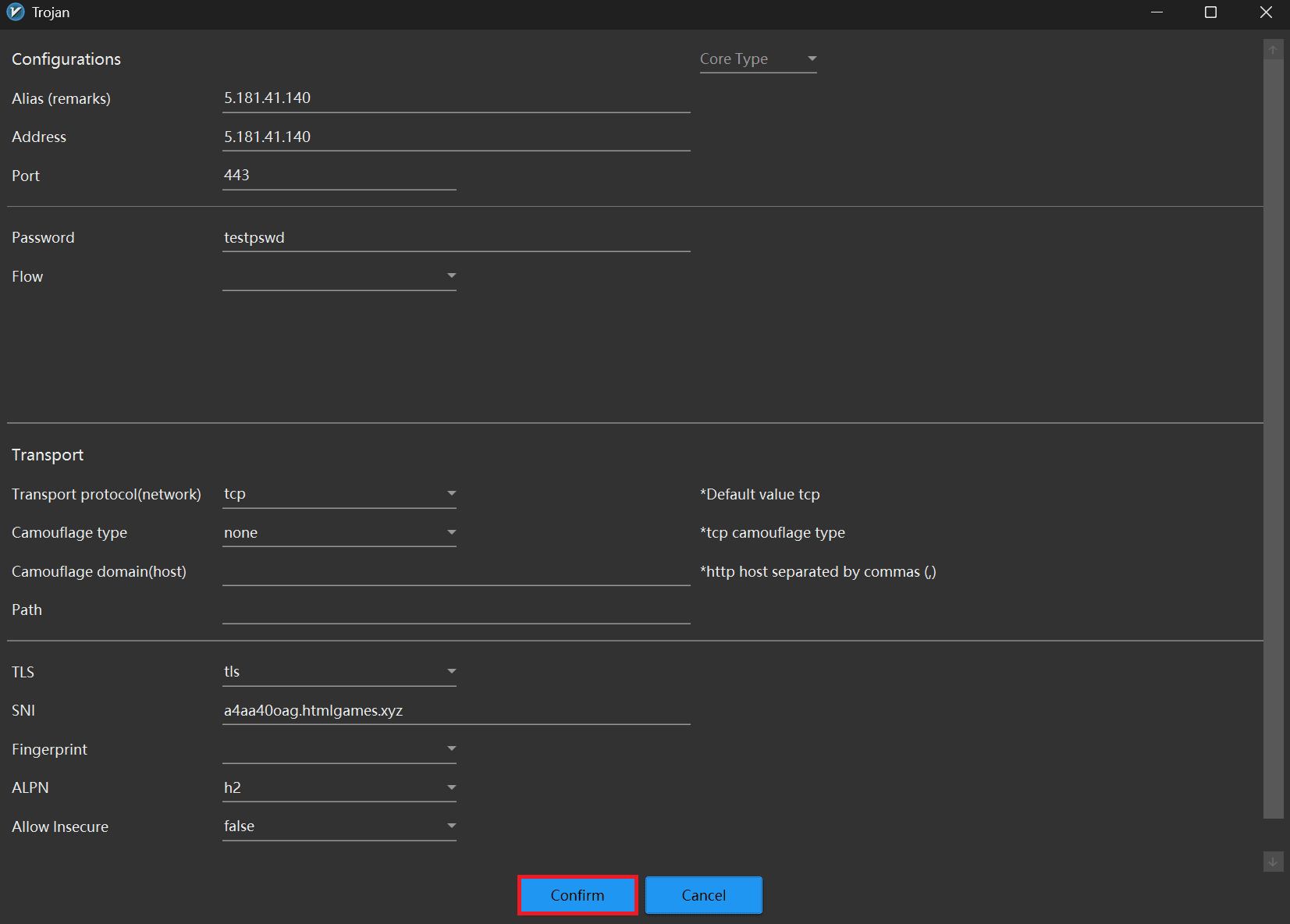Click the scrollbar up arrow
This screenshot has height=924, width=1290.
click(x=1274, y=48)
